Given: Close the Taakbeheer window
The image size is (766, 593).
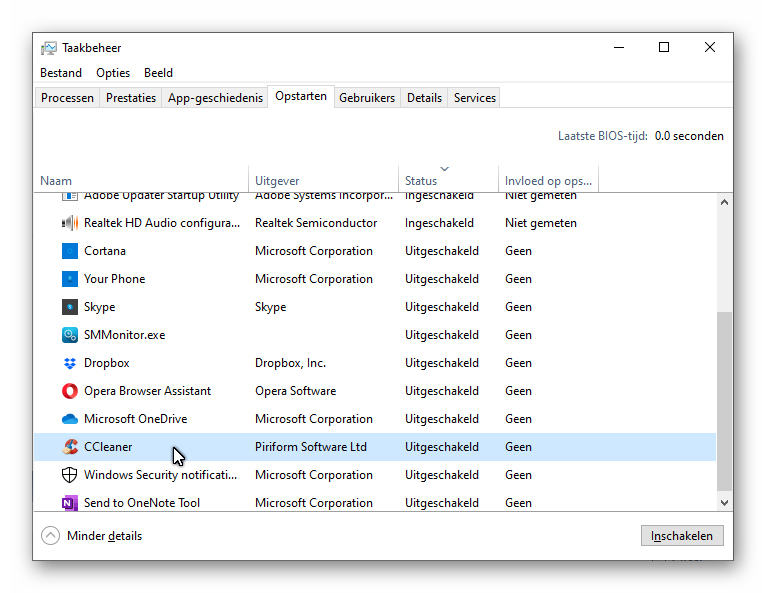Looking at the screenshot, I should pos(710,47).
